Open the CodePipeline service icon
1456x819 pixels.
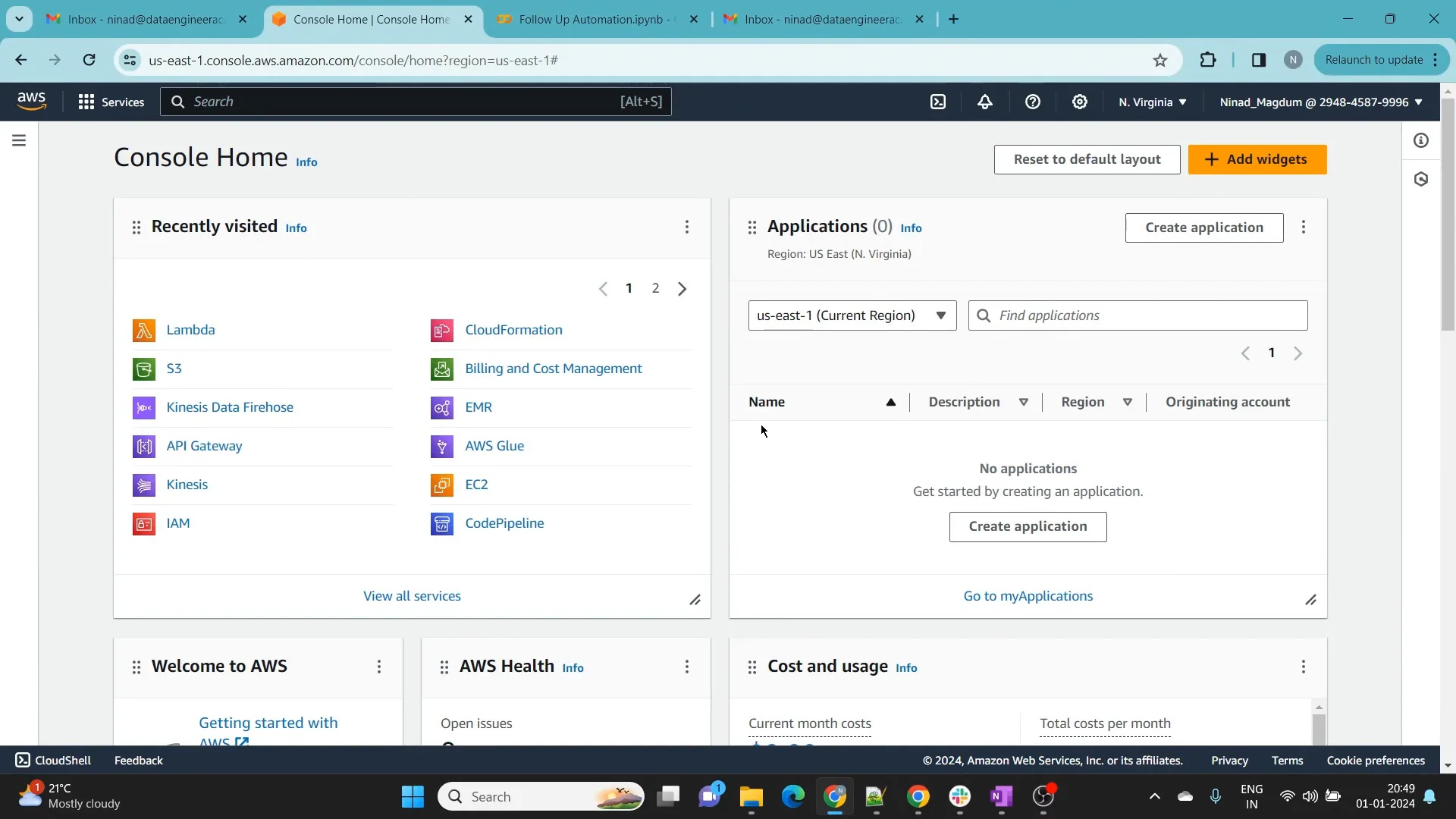442,523
